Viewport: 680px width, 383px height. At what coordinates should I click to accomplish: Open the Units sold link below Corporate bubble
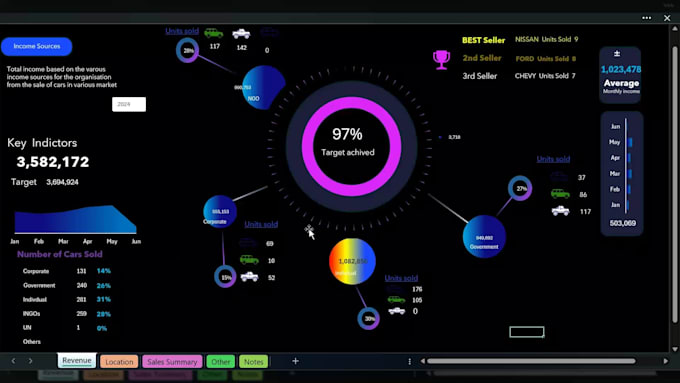click(261, 224)
